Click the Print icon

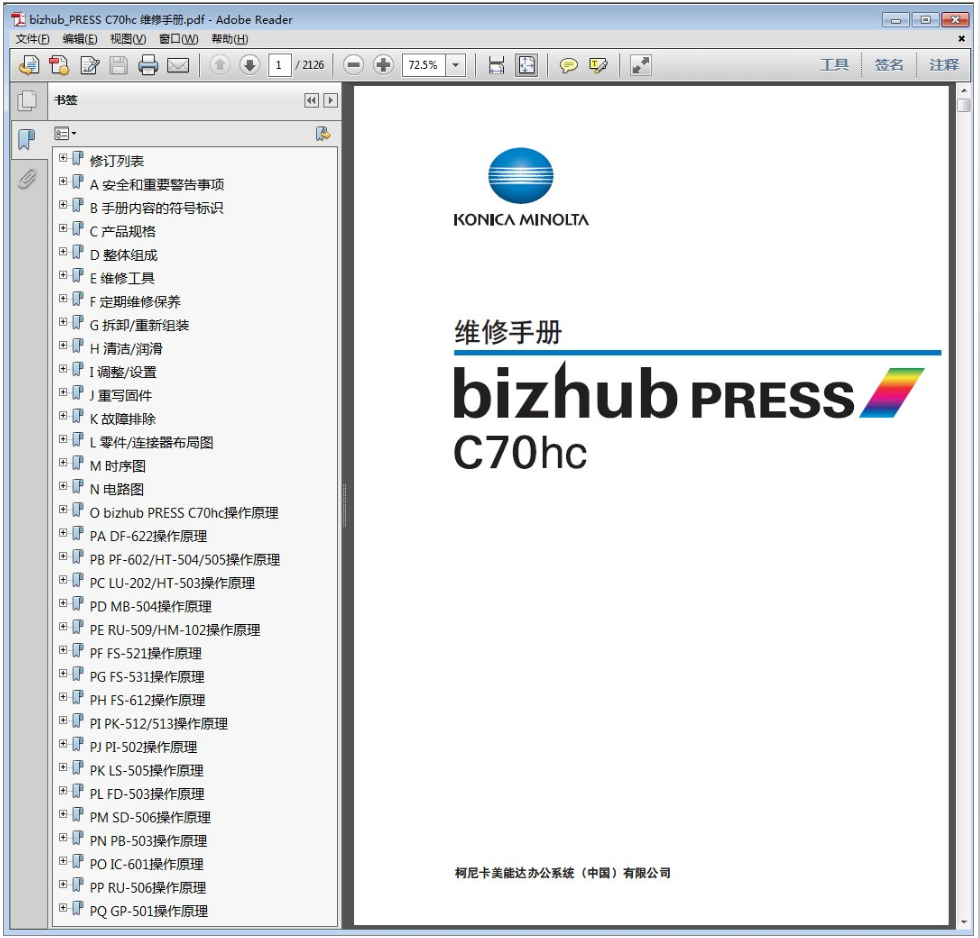148,65
